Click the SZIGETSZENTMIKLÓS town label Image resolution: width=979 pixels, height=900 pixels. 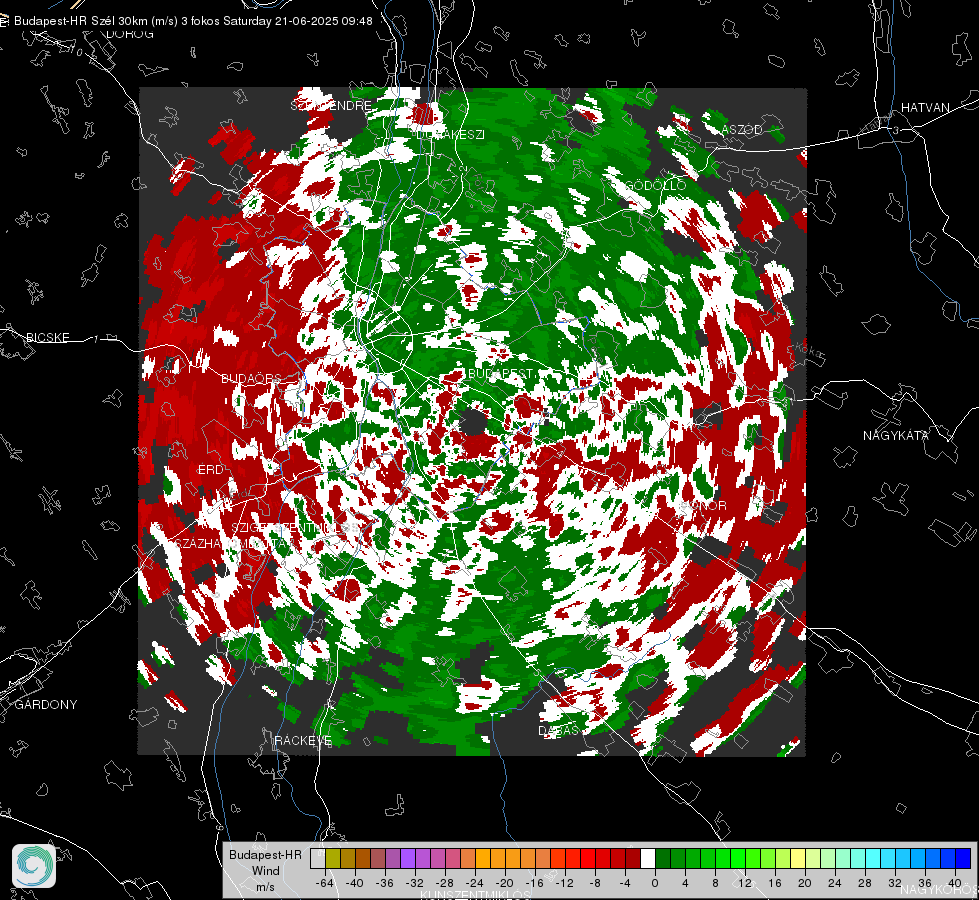(296, 528)
